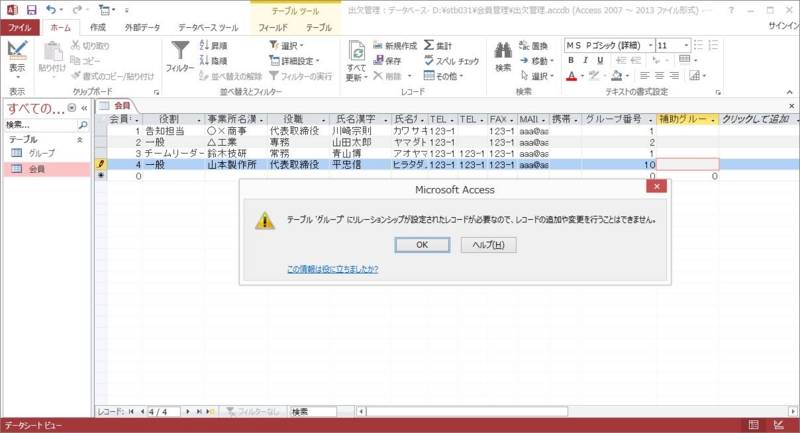800x433 pixels.
Task: Click the フィルター funnel icon
Action: point(180,51)
